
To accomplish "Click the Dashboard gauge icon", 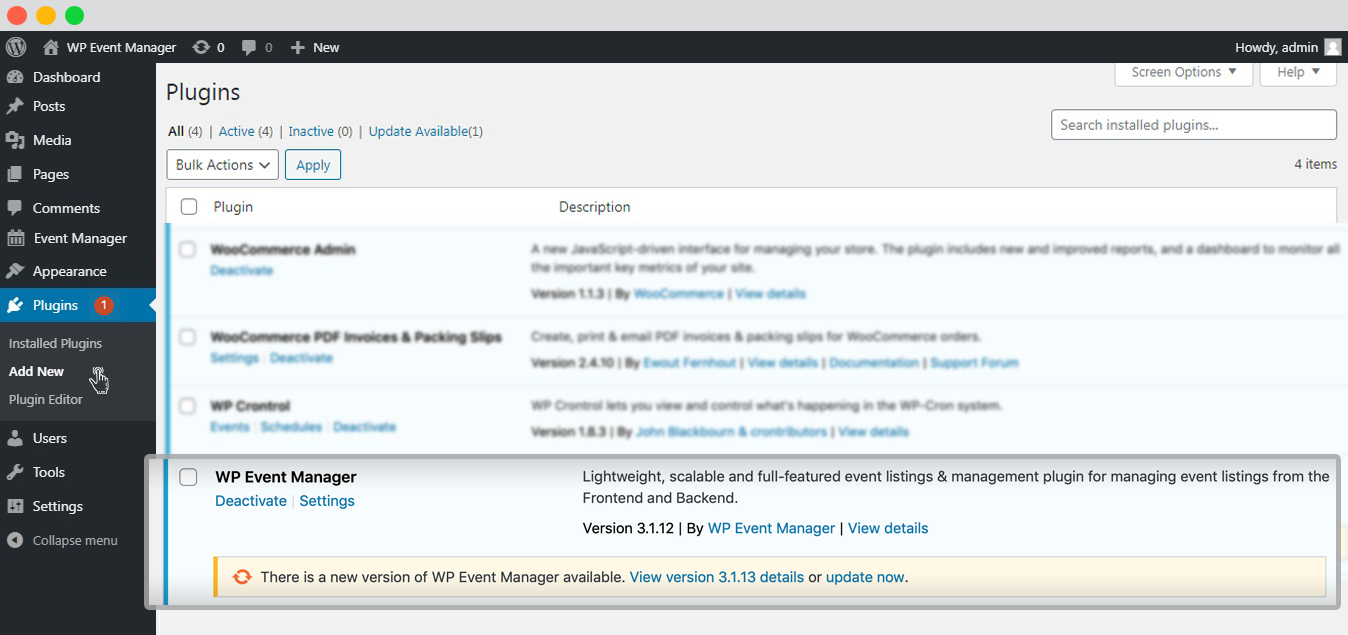I will (15, 77).
